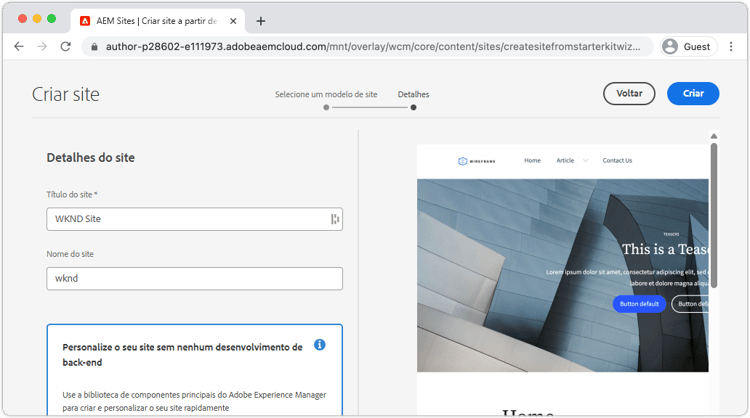Click the 'Título do site *' label
750x418 pixels.
(72, 195)
